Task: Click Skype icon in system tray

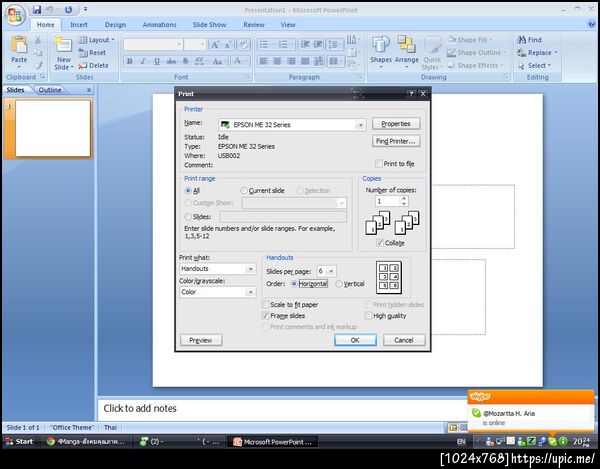Action: point(552,441)
